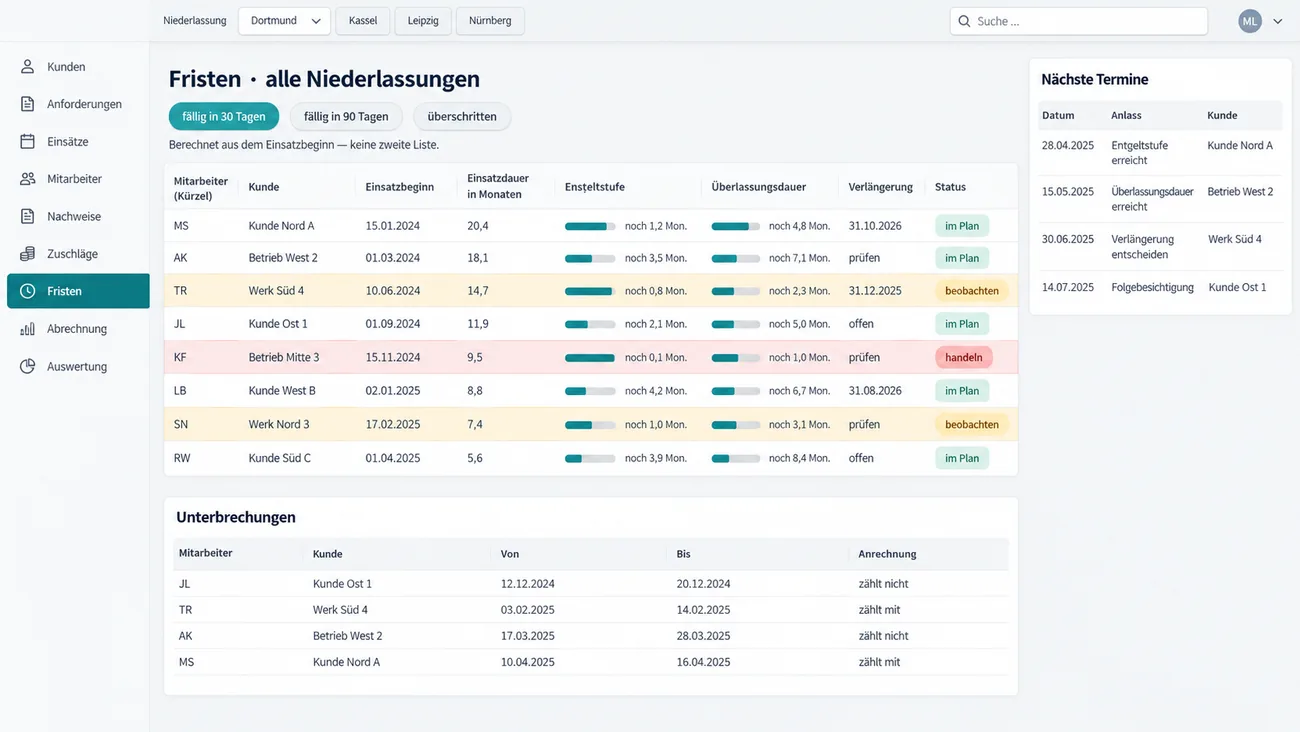Click the Überlassungsdauer progress bar in KF row

pyautogui.click(x=737, y=358)
